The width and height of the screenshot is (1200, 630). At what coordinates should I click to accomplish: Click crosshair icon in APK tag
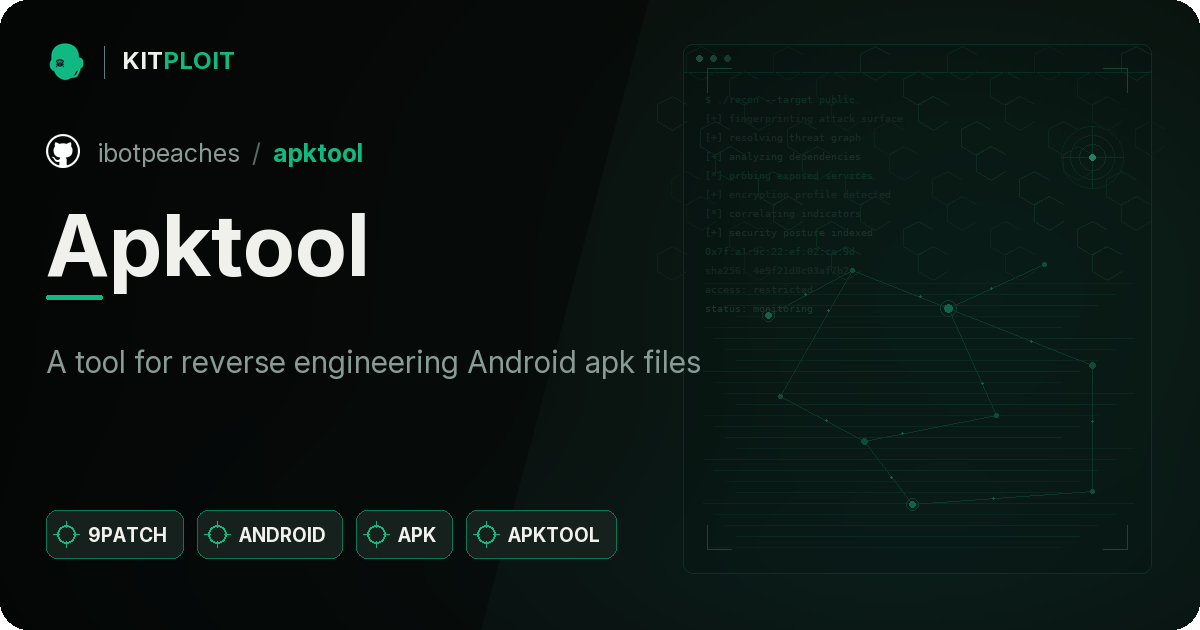coord(377,535)
